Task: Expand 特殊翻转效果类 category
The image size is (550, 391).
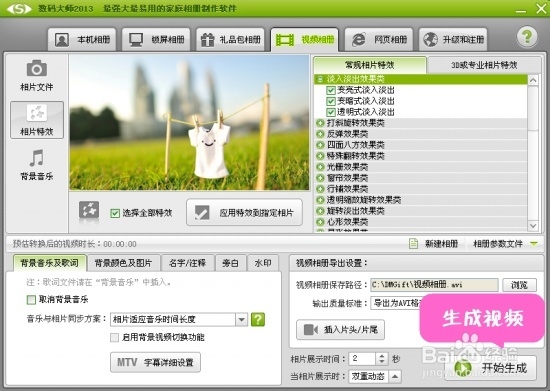Action: pyautogui.click(x=320, y=156)
